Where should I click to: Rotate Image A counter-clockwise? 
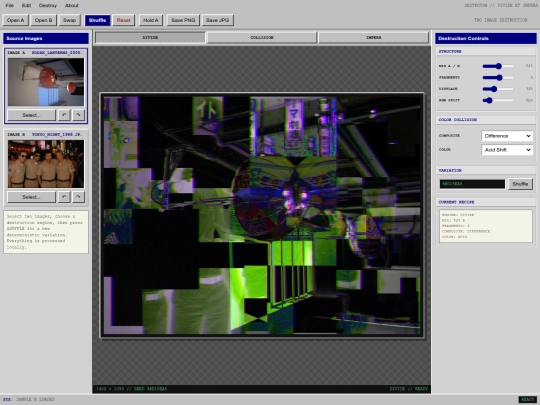[x=64, y=115]
